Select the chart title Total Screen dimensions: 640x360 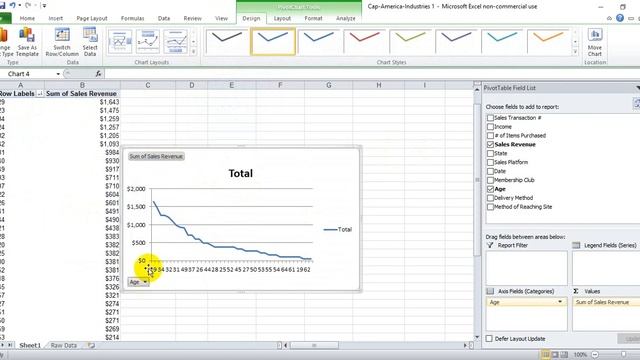(240, 173)
